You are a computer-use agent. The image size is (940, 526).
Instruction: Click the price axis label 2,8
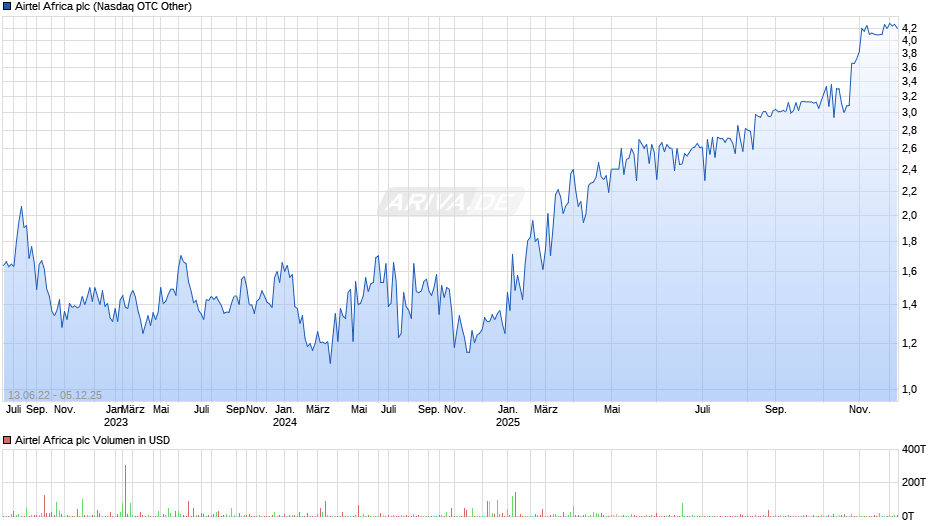[x=909, y=130]
